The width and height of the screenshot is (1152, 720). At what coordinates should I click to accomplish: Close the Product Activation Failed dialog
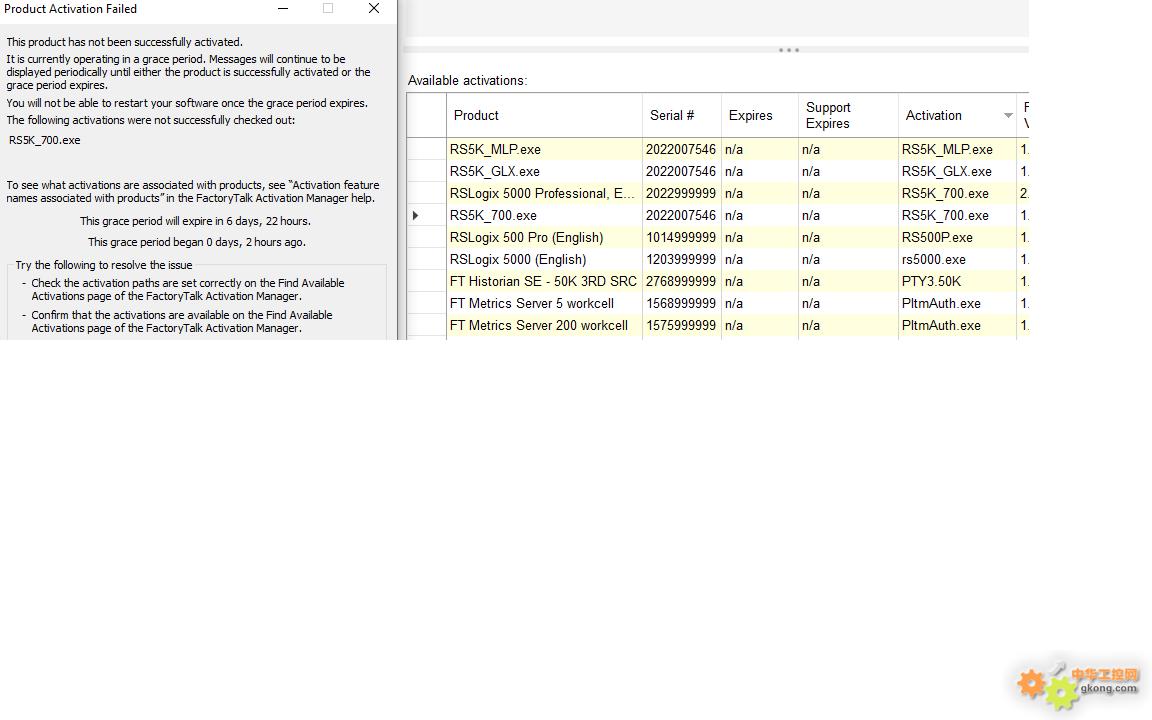pos(374,9)
